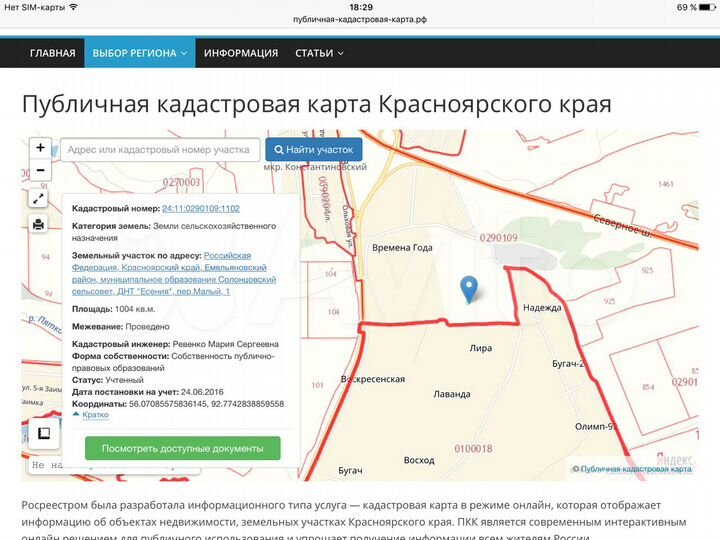Click Посмотреть доступные документы button

(183, 448)
